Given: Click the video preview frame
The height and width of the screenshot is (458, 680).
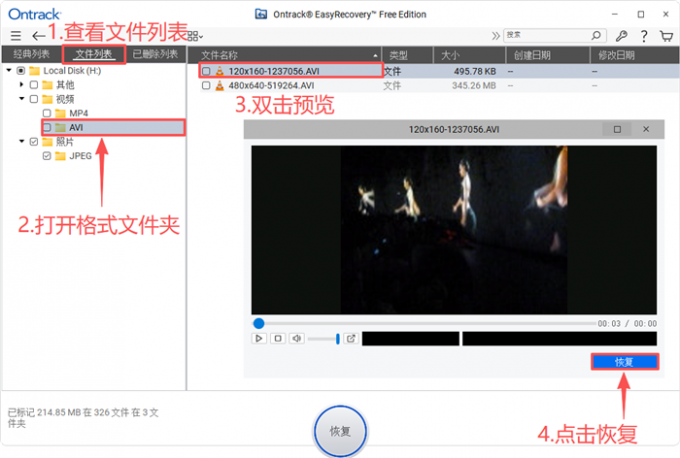Looking at the screenshot, I should pos(454,230).
